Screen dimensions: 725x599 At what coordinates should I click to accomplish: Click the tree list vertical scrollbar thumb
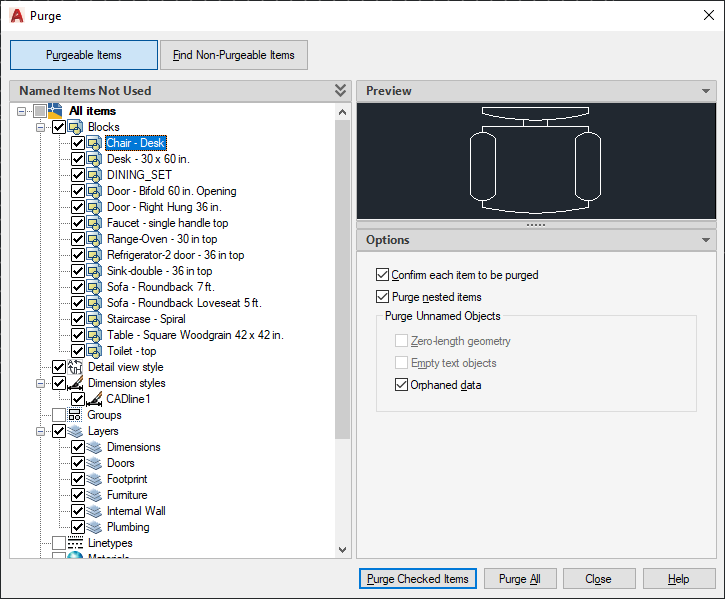tap(342, 279)
